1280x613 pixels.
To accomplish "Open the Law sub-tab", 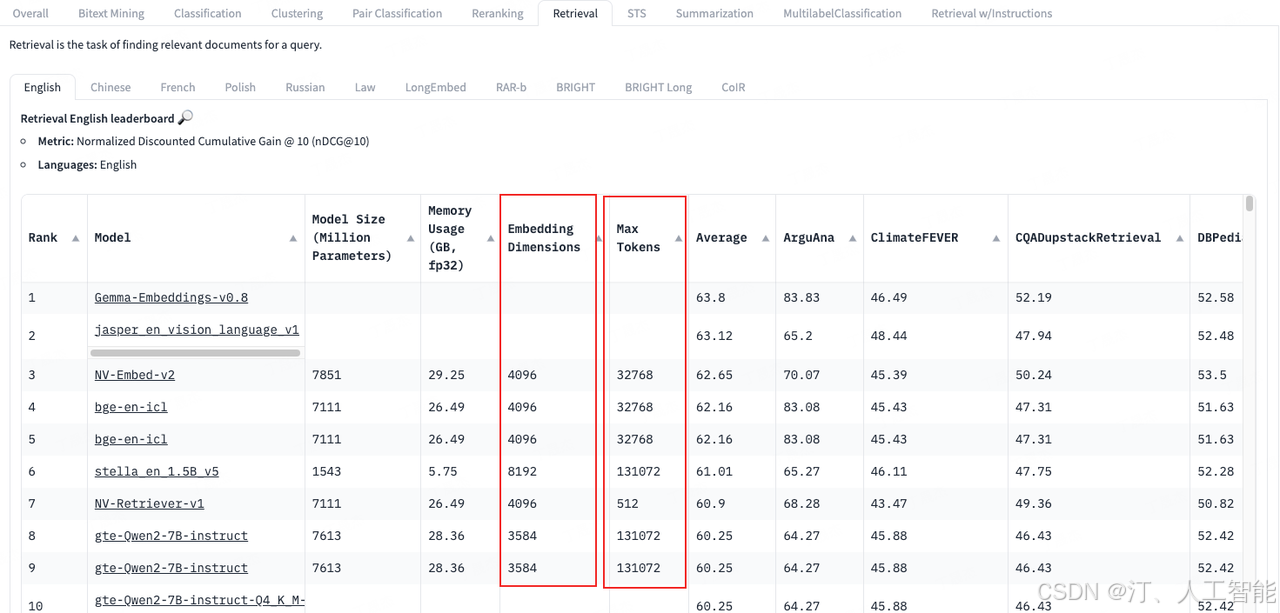I will 365,87.
